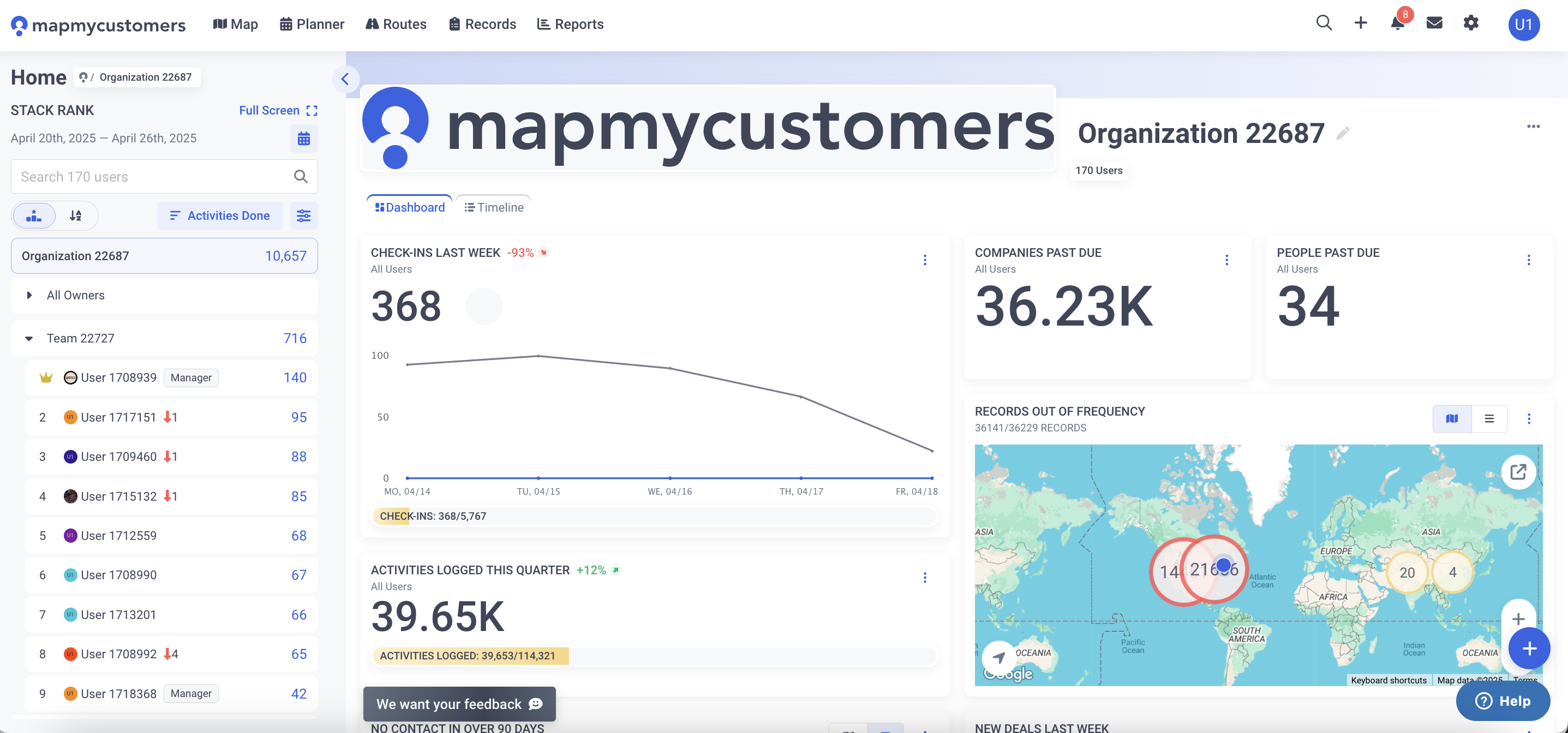Select User 1708992 row
1568x733 pixels.
[x=171, y=654]
